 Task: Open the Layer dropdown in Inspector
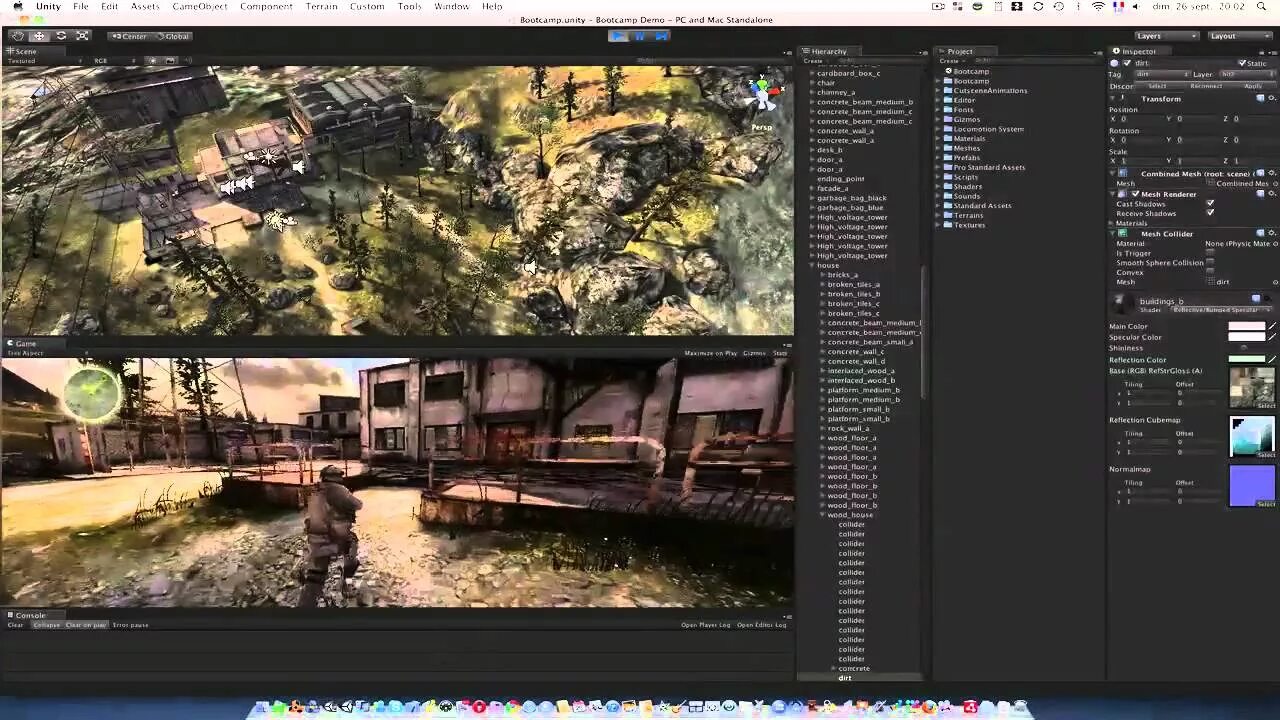coord(1246,74)
